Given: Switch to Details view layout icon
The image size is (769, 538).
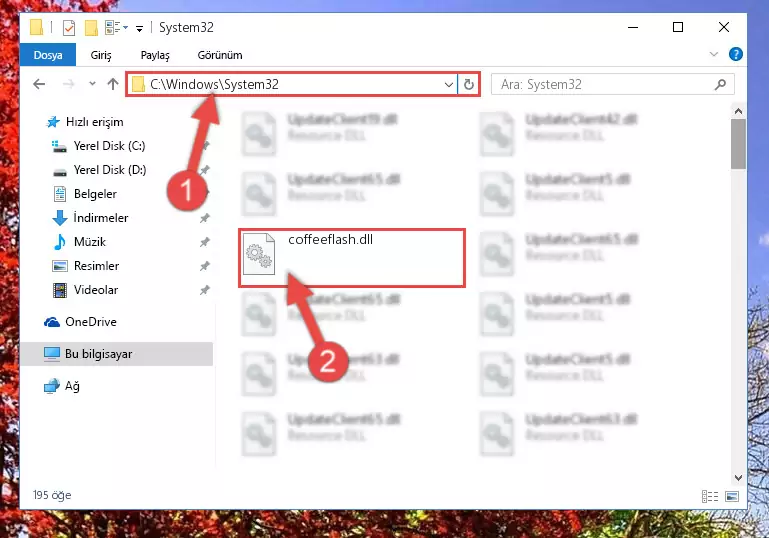Looking at the screenshot, I should coord(710,496).
